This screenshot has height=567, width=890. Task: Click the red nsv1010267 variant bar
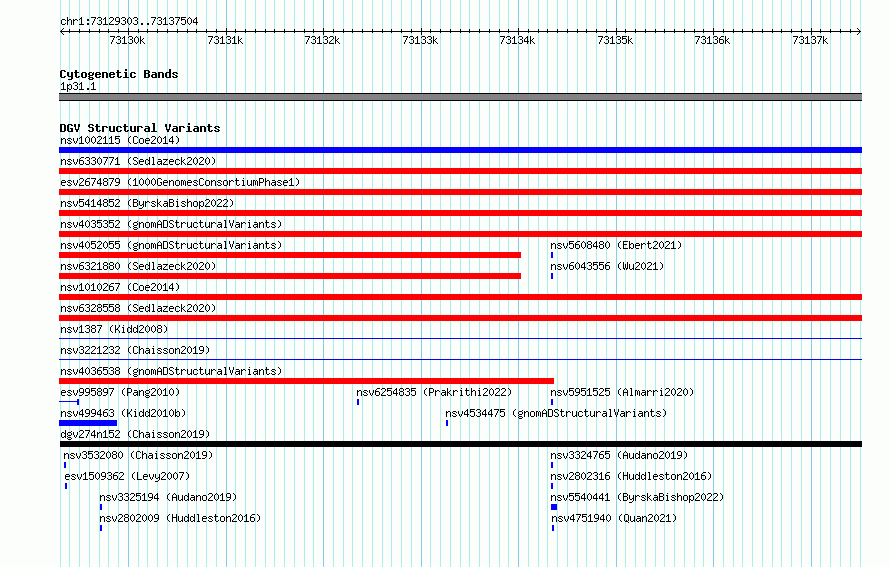click(460, 297)
